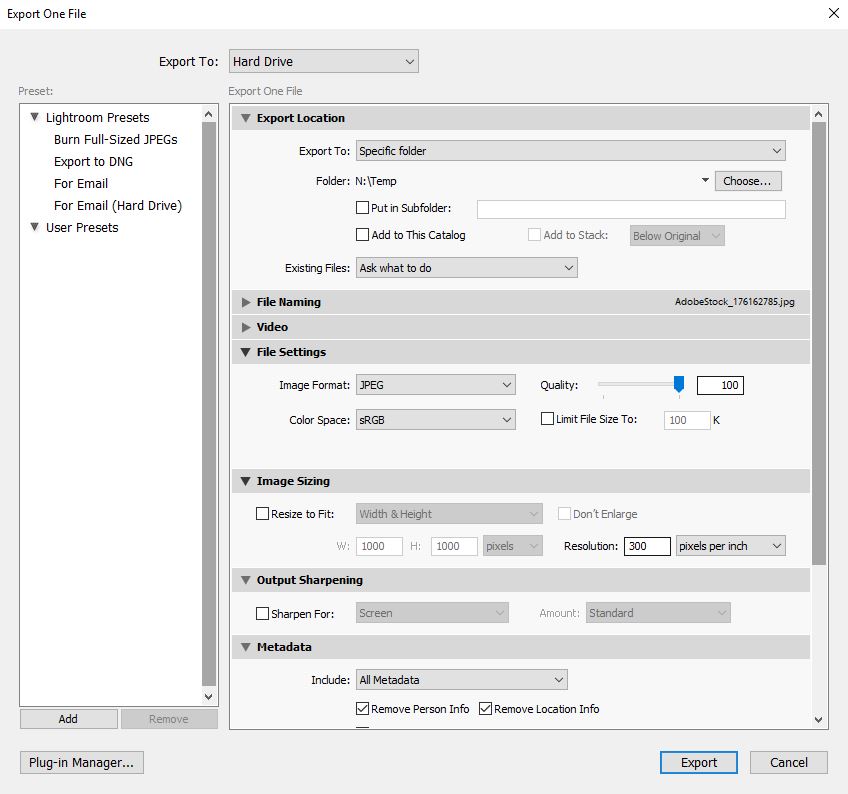Open the Plug-in Manager
The height and width of the screenshot is (794, 848).
coord(82,763)
